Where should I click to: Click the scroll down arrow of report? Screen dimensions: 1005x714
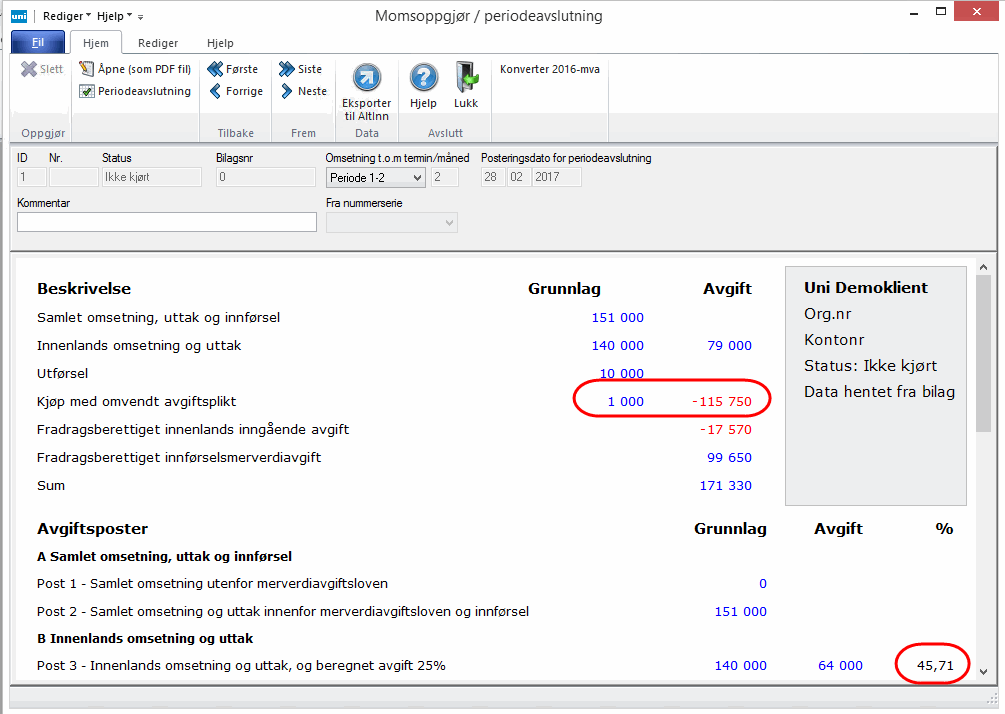[984, 672]
